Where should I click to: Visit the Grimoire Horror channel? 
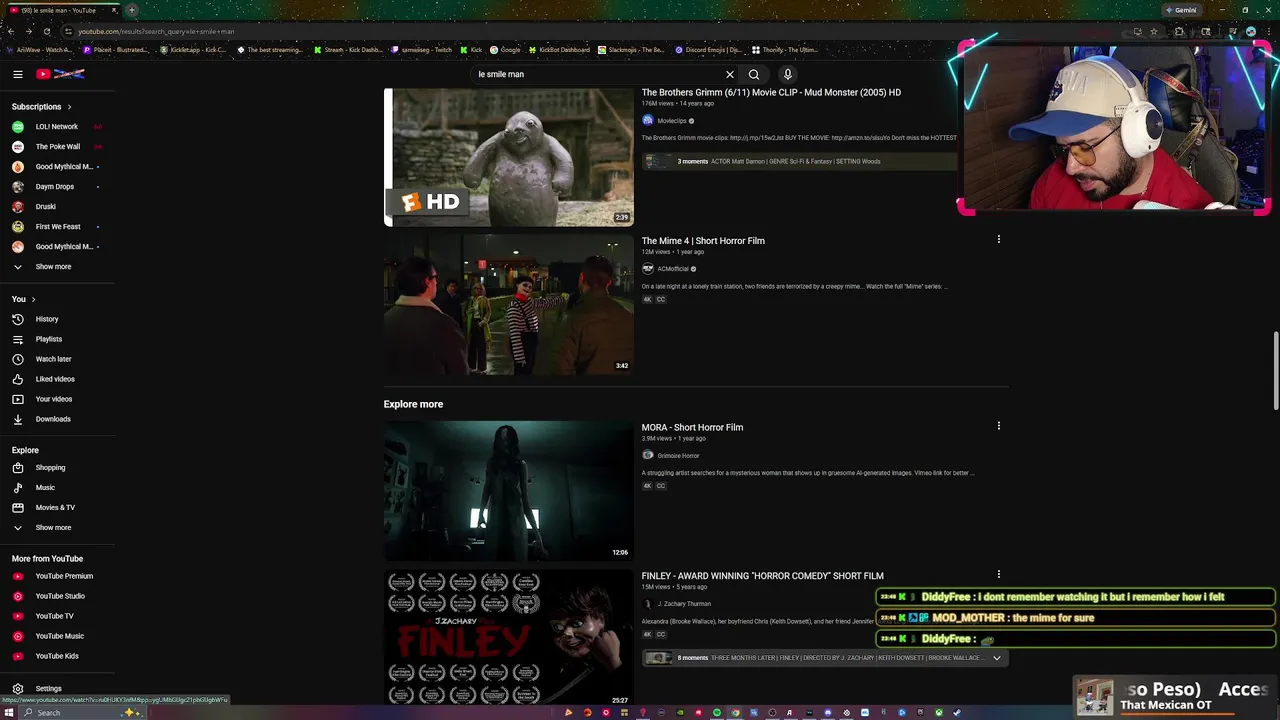click(678, 456)
